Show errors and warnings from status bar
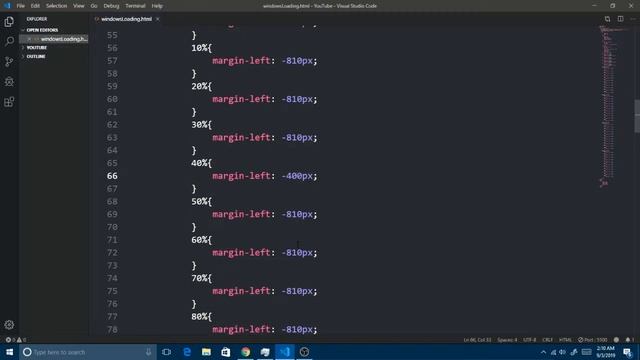This screenshot has height=360, width=640. 16,340
